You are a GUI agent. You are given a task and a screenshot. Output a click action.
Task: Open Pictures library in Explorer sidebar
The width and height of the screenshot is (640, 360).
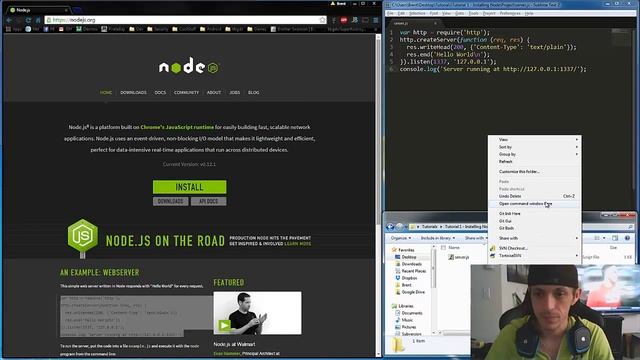406,327
